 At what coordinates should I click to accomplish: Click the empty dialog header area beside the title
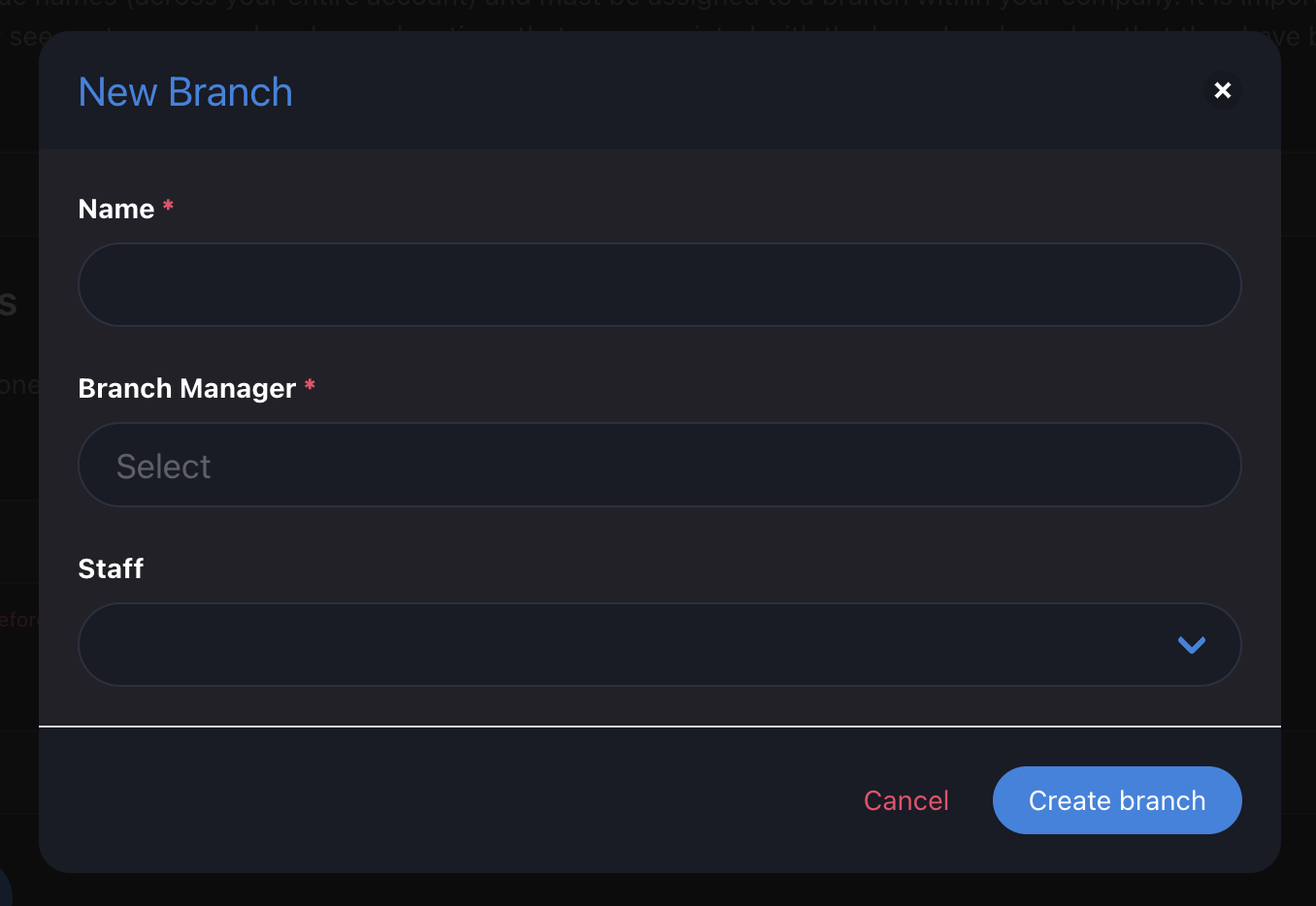pos(747,90)
